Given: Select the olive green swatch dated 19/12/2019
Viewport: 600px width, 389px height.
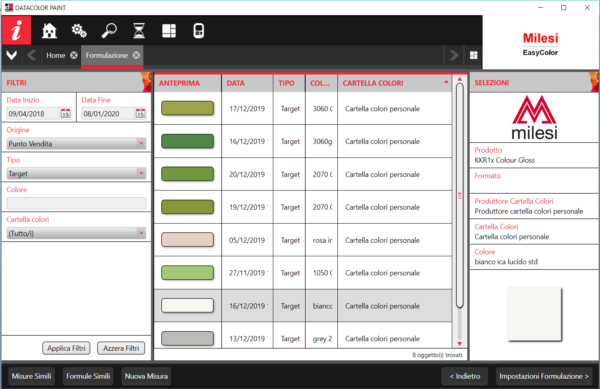Looking at the screenshot, I should (188, 207).
